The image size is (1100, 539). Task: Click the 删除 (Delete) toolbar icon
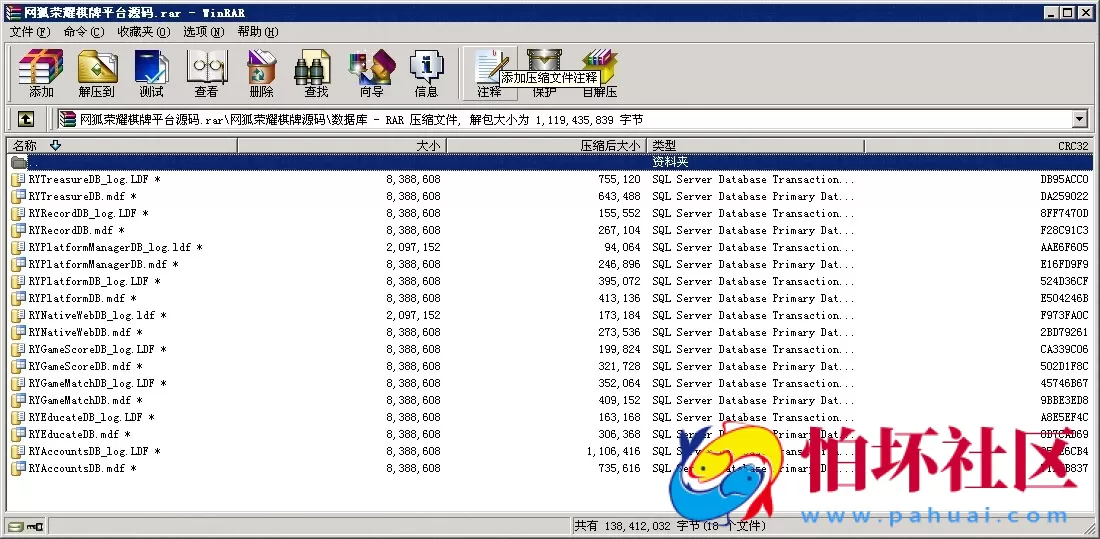click(x=261, y=72)
